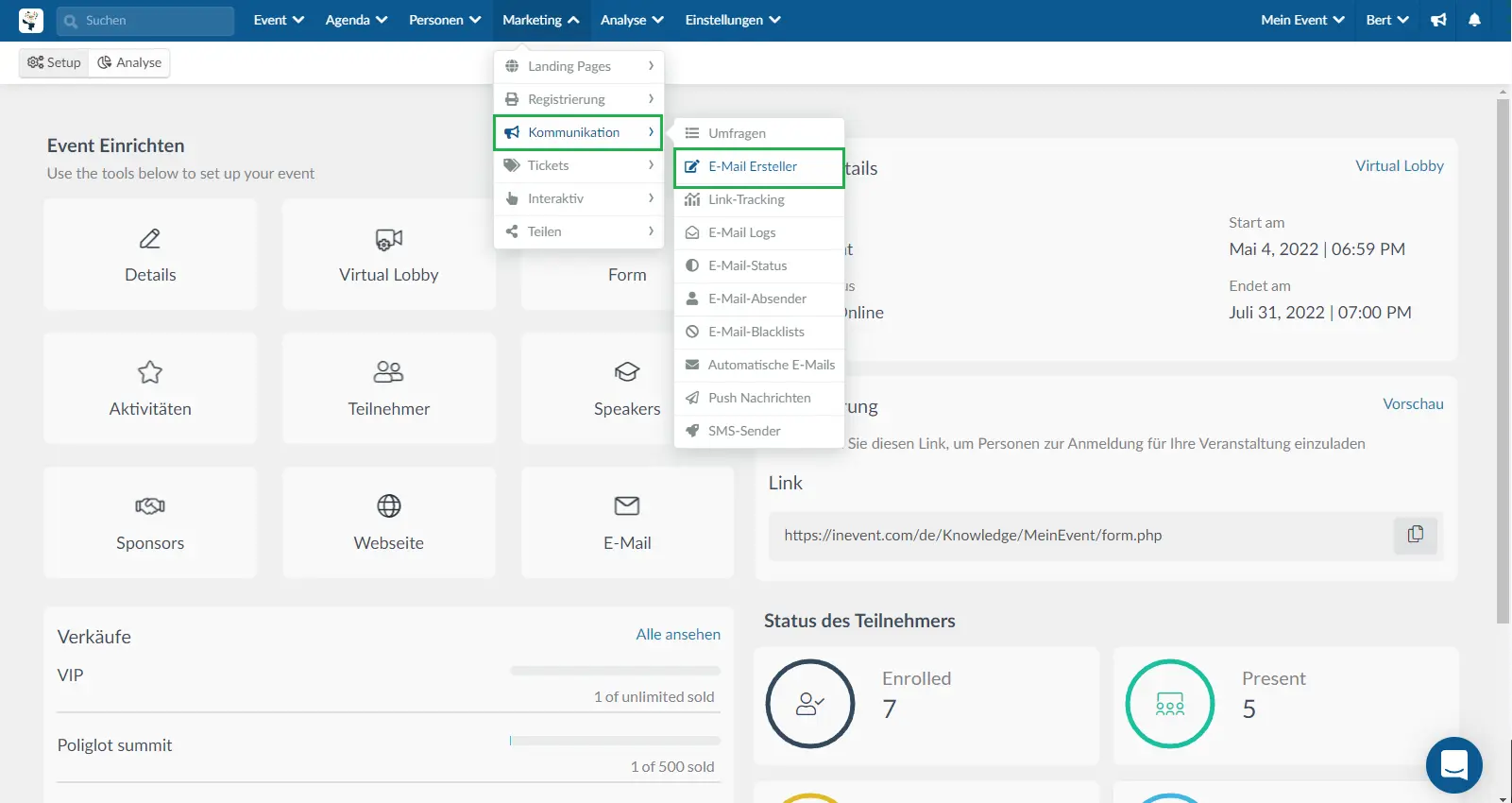Expand the Einstellungen dropdown menu
The height and width of the screenshot is (803, 1512).
point(733,20)
